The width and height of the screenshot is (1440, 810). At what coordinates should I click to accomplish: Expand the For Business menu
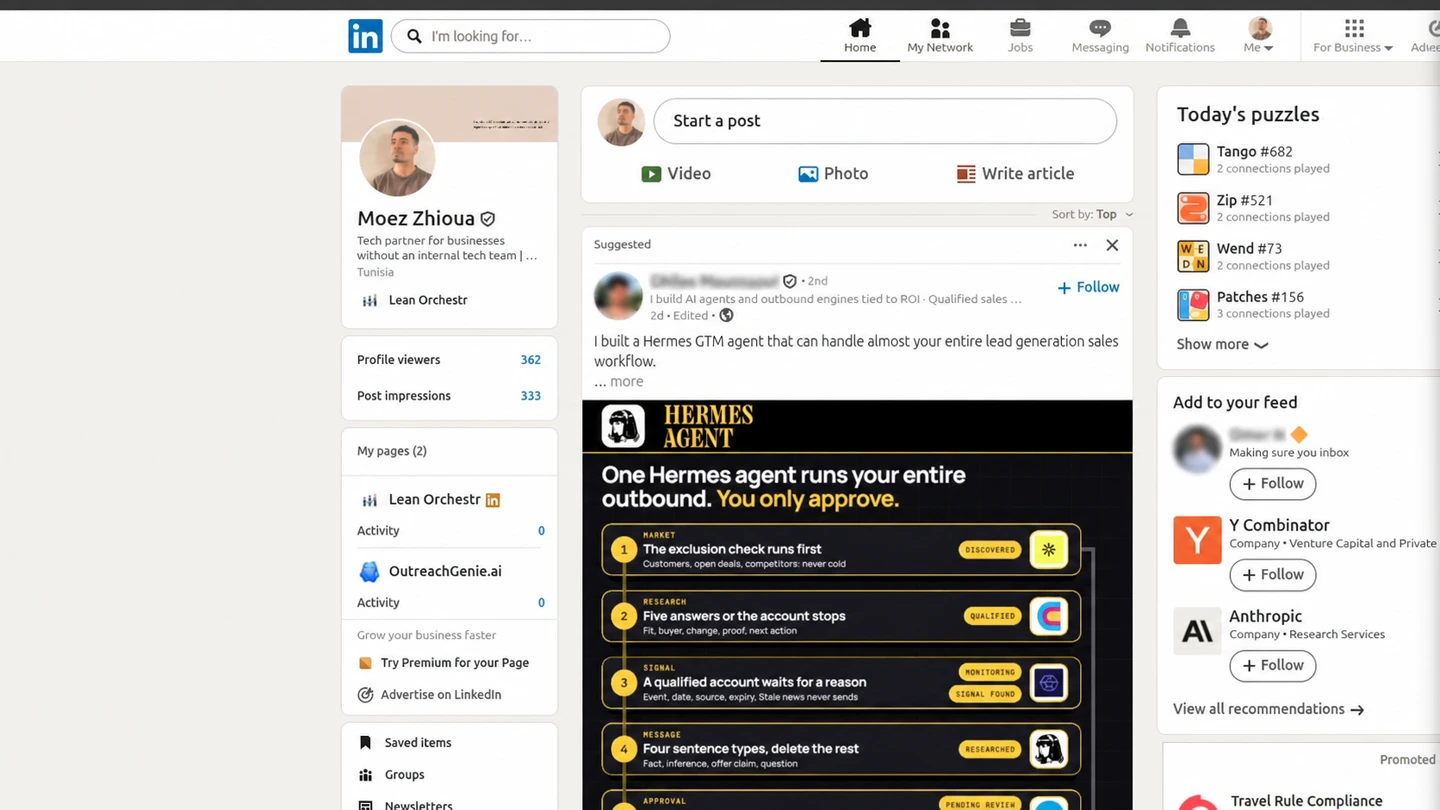click(1353, 36)
